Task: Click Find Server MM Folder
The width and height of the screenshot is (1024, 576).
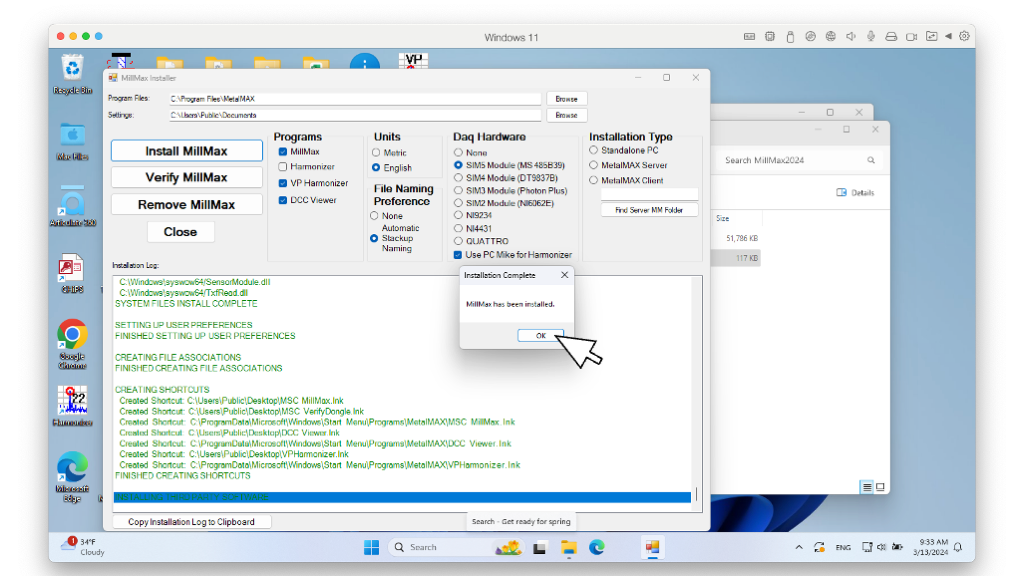Action: pos(649,210)
